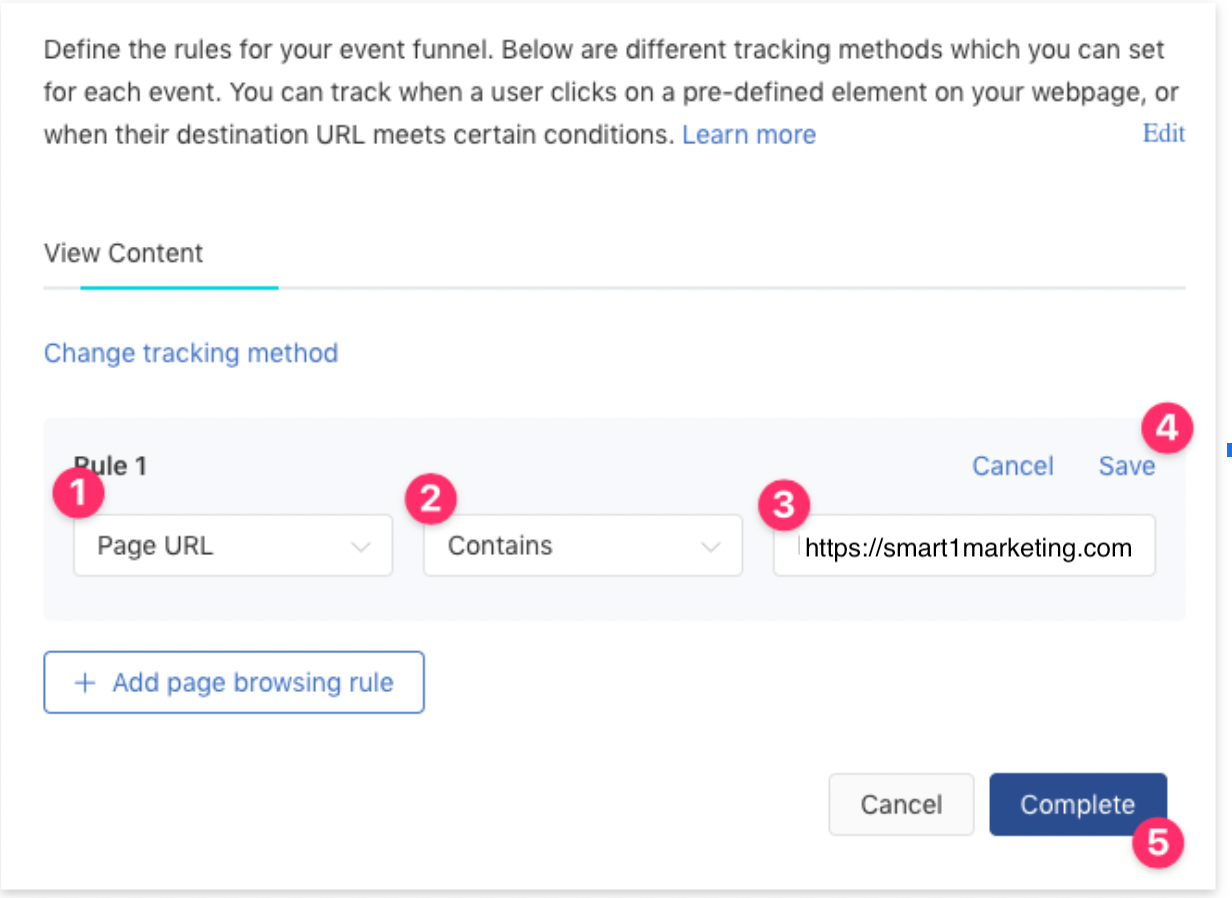Cancel editing Rule 1

[1012, 466]
